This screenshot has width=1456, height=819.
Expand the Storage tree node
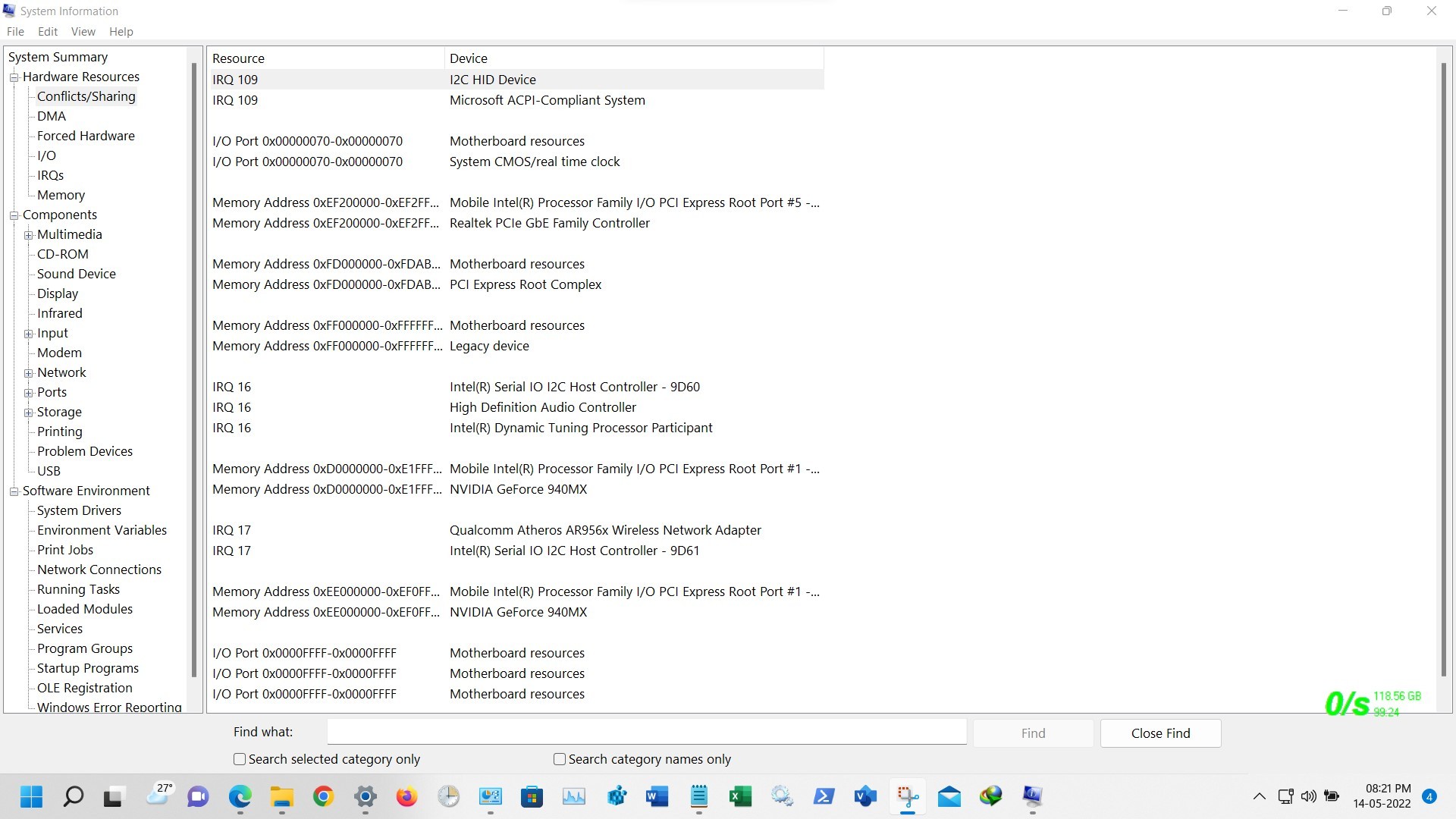[28, 413]
